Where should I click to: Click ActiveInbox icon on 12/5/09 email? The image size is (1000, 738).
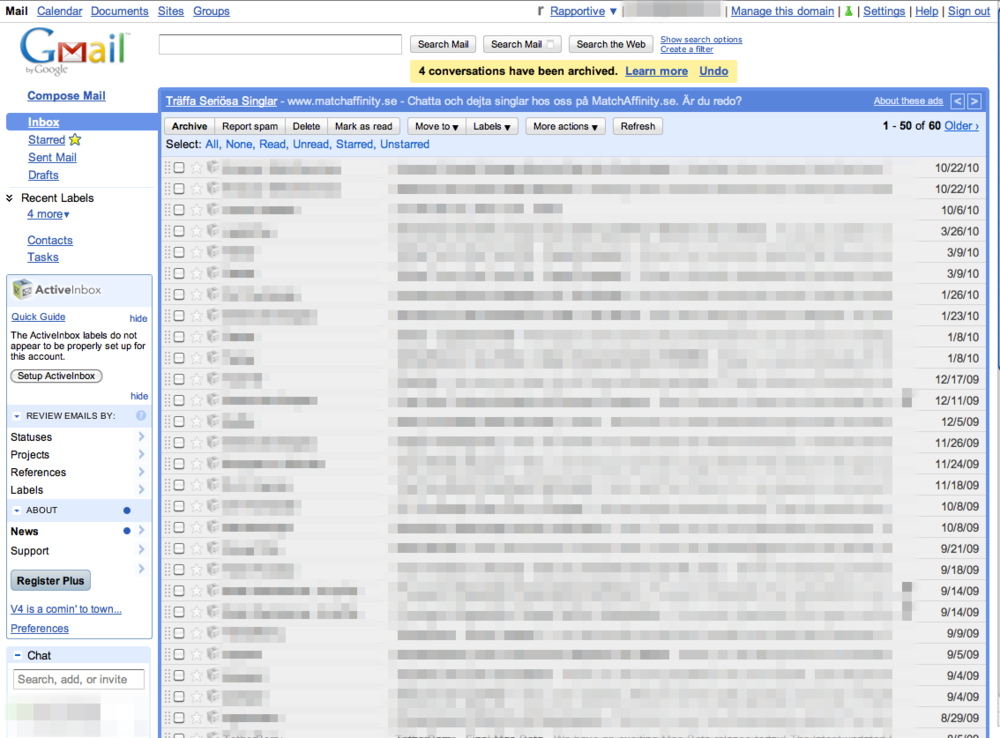click(x=213, y=420)
